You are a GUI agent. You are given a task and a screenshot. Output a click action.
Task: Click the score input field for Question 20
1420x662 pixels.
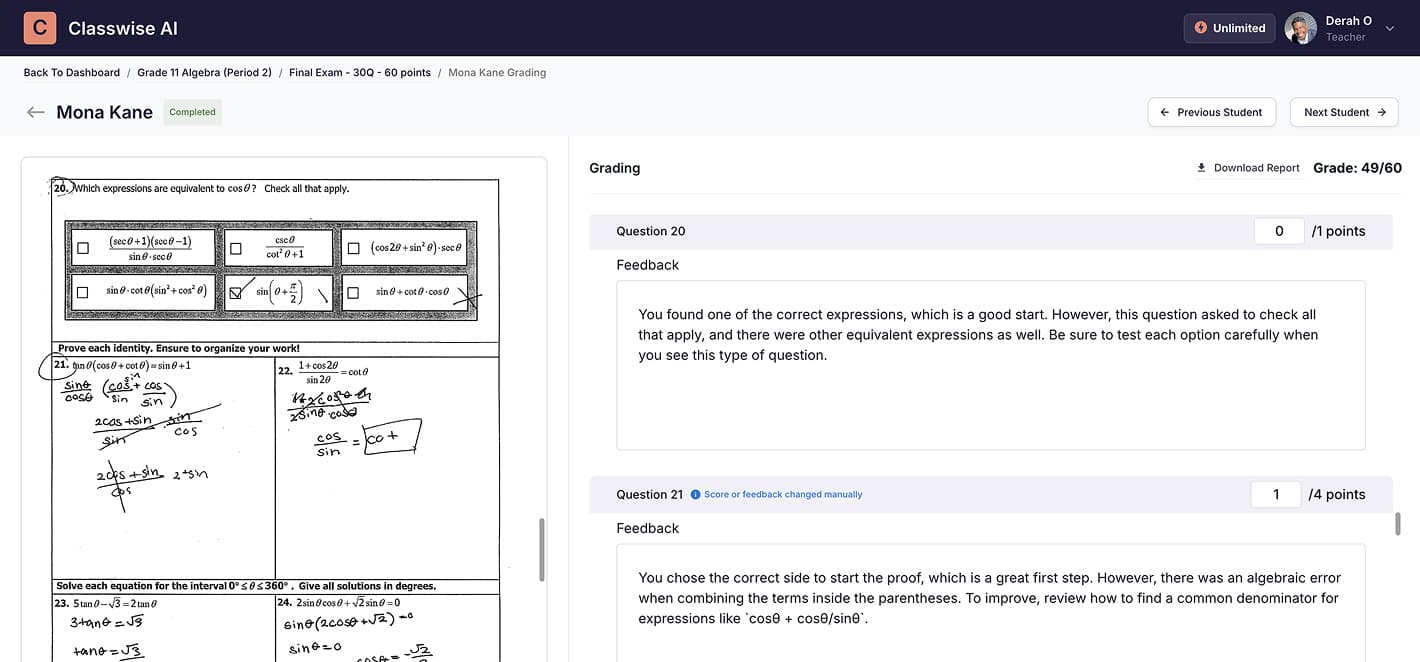1278,230
